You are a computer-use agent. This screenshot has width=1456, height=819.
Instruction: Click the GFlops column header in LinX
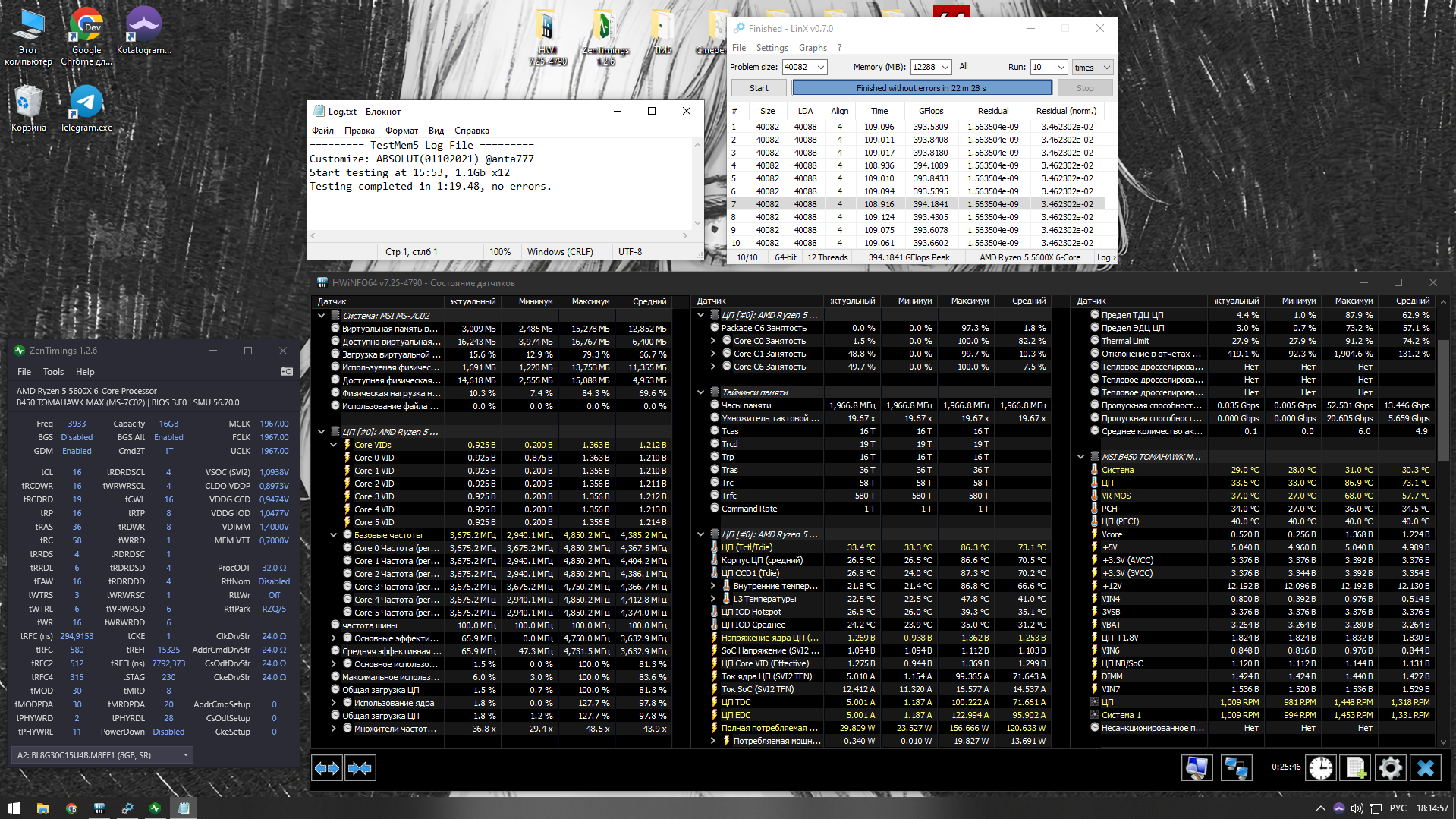click(931, 111)
